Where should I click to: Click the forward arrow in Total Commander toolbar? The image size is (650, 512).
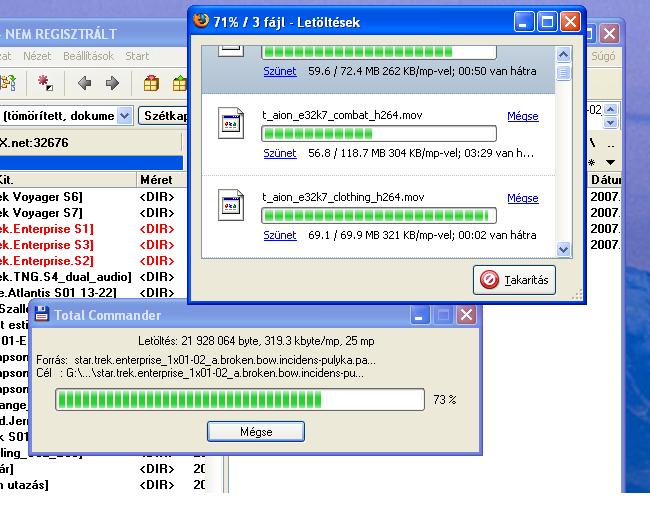click(112, 84)
